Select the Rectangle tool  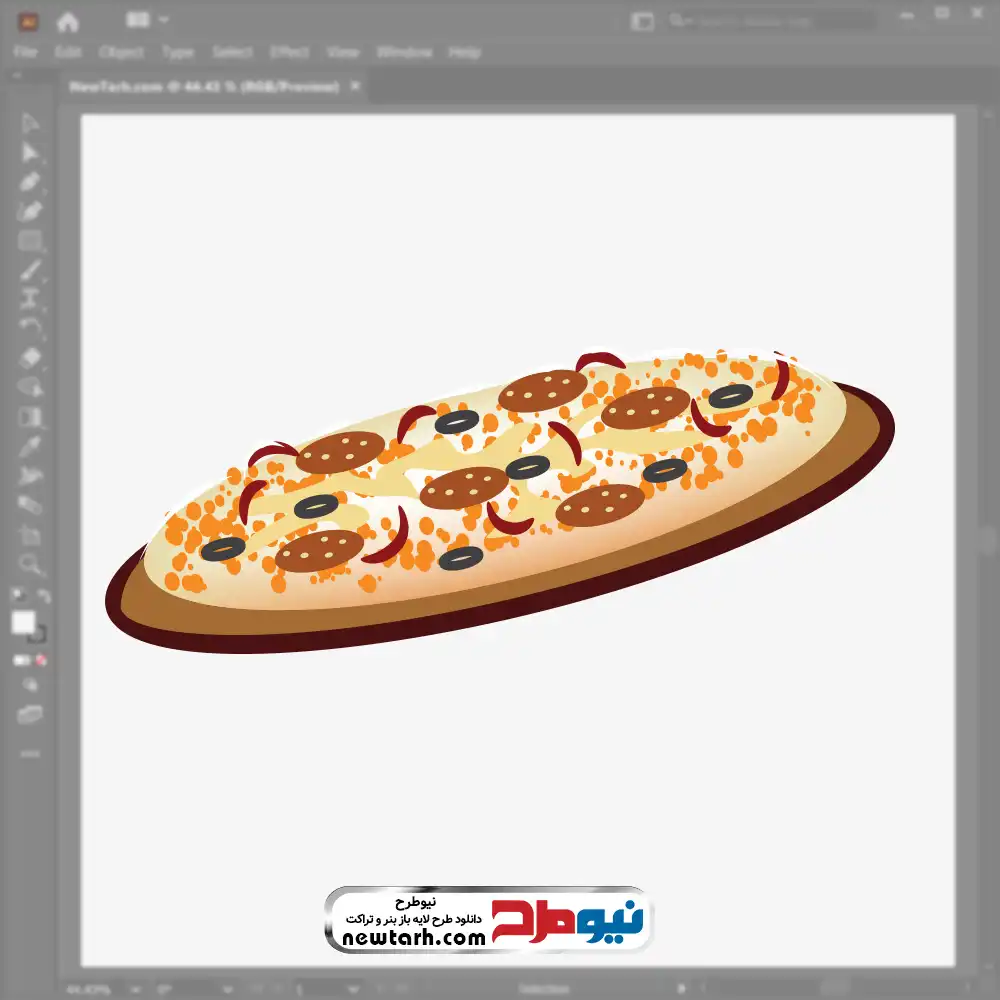pos(30,240)
